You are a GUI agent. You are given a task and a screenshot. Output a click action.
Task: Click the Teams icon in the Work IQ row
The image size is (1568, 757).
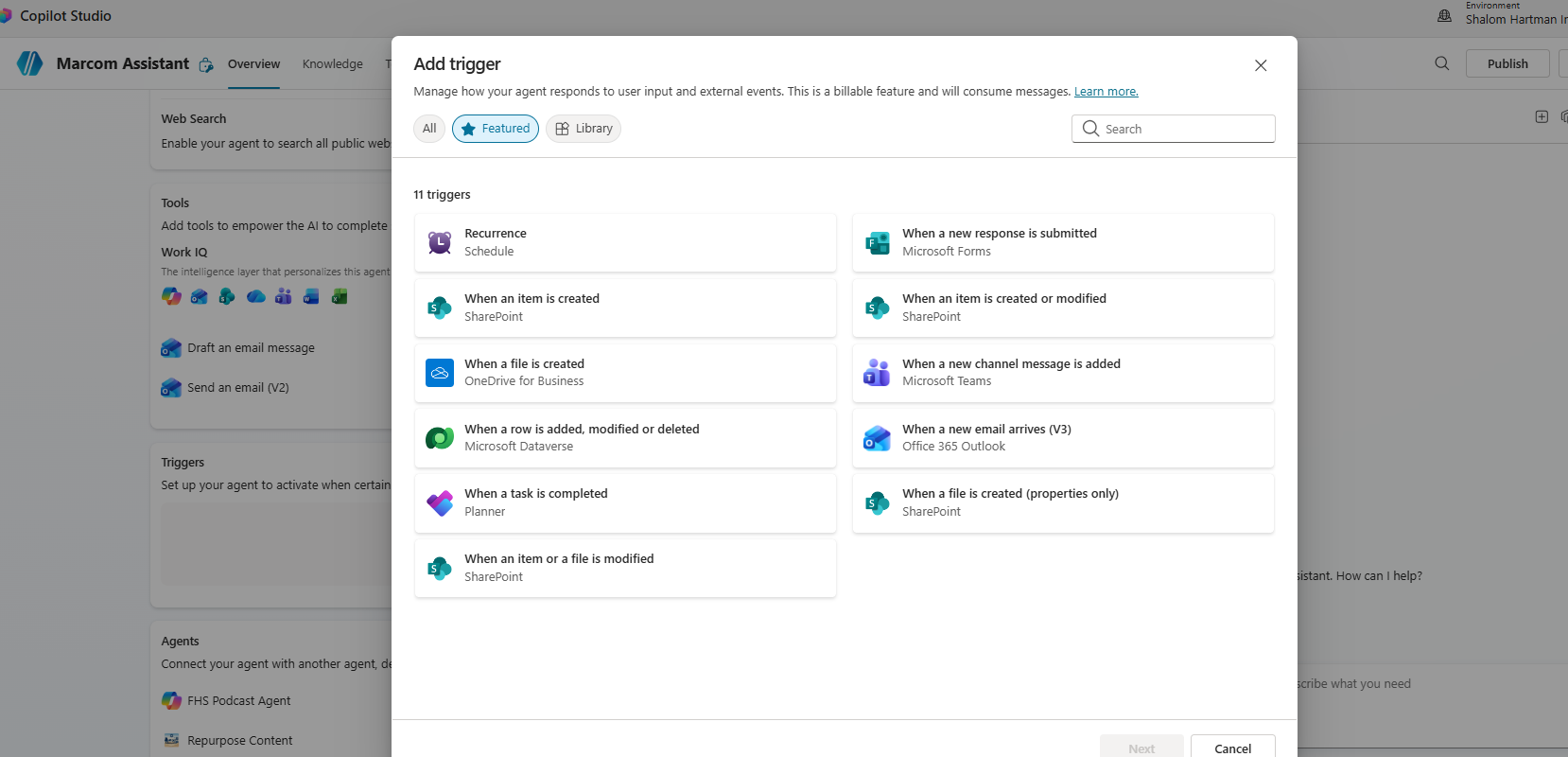coord(283,296)
